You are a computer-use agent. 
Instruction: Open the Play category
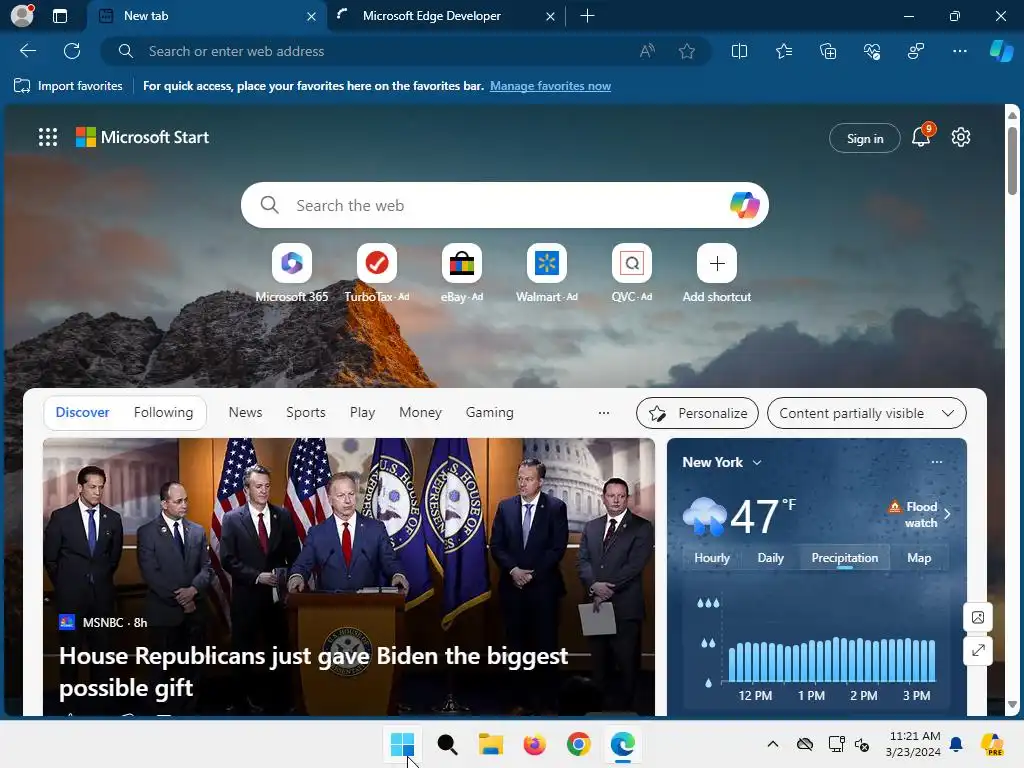pos(362,413)
